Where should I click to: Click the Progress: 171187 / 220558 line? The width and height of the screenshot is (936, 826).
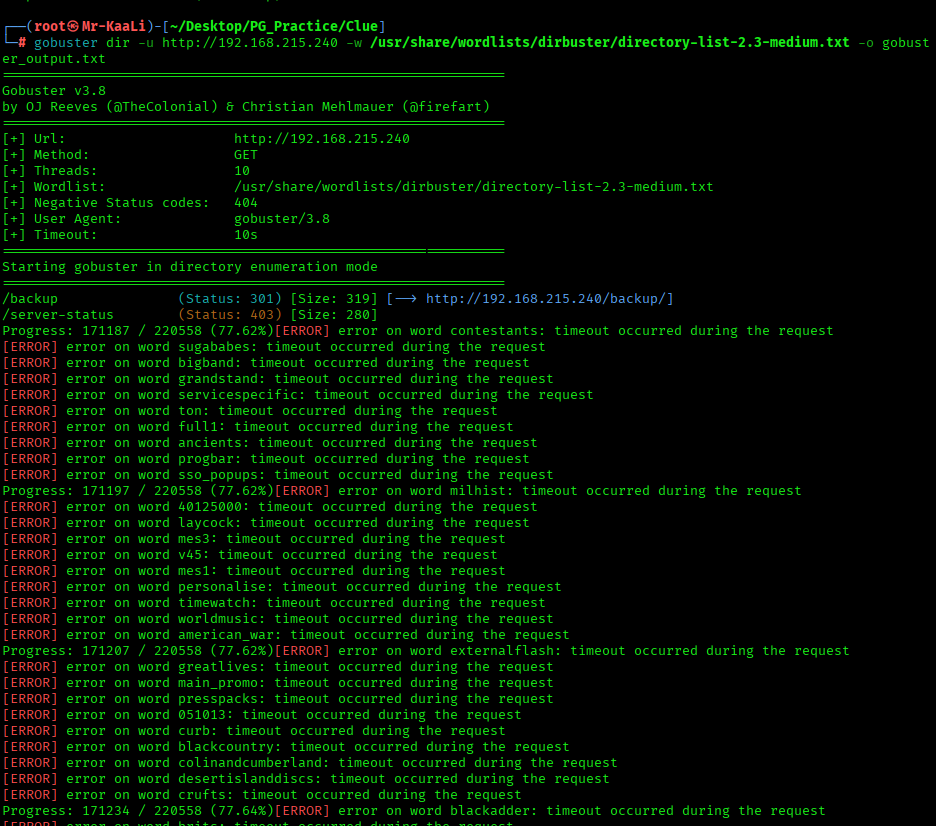pyautogui.click(x=136, y=331)
